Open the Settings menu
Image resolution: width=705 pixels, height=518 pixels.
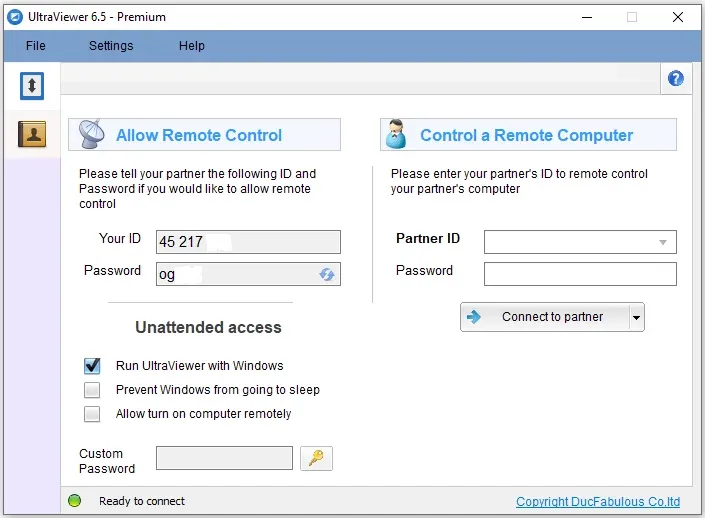coord(111,46)
